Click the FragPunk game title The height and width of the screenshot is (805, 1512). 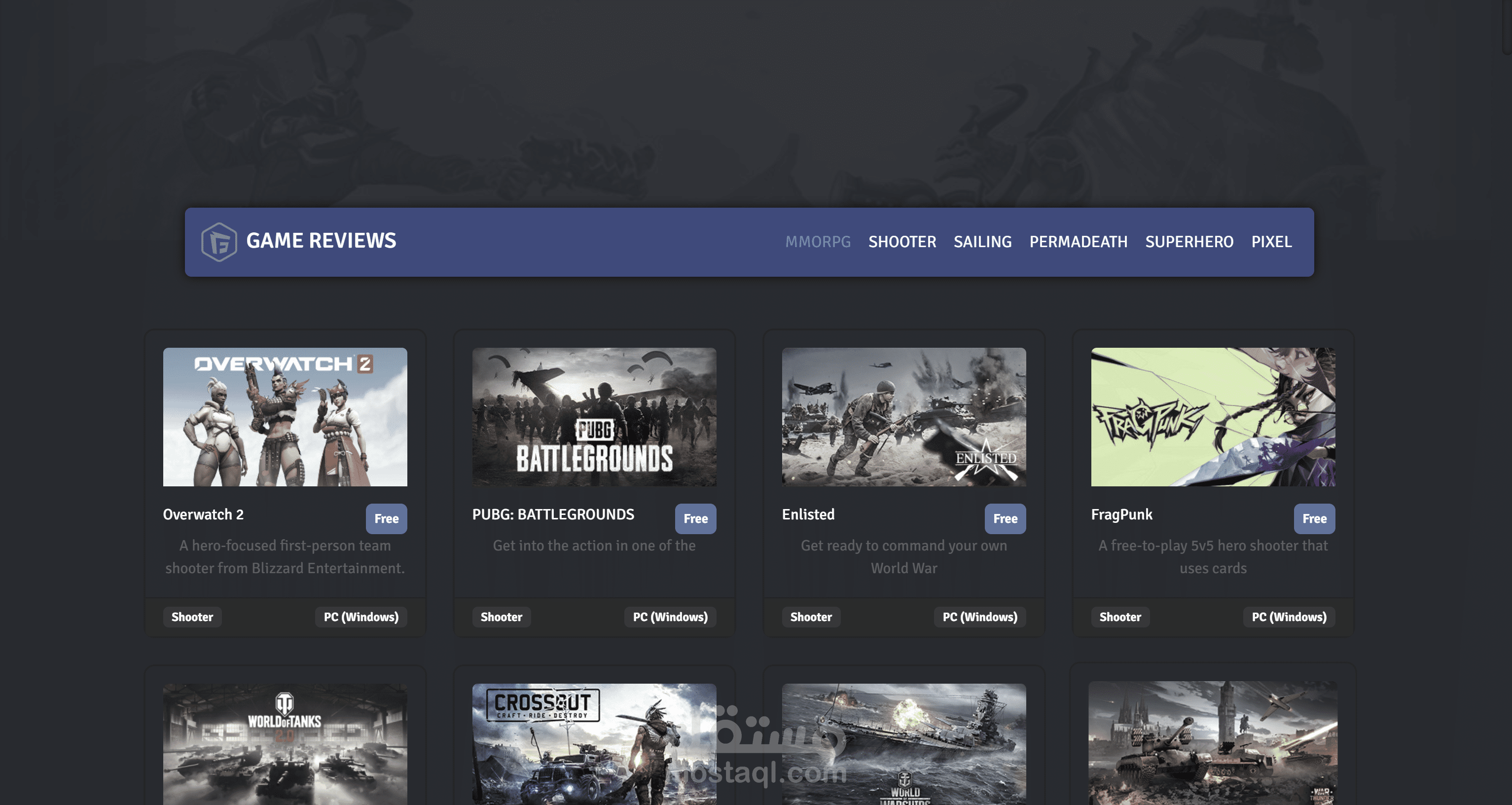[1122, 515]
